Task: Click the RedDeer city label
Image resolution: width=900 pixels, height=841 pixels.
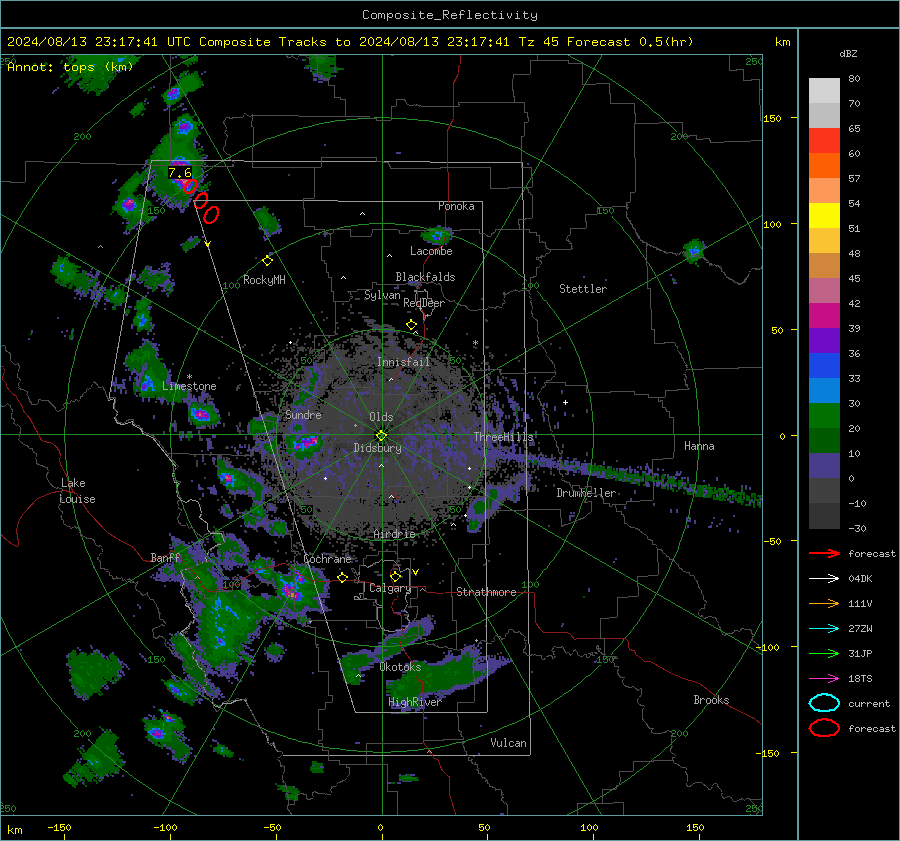Action: [424, 303]
